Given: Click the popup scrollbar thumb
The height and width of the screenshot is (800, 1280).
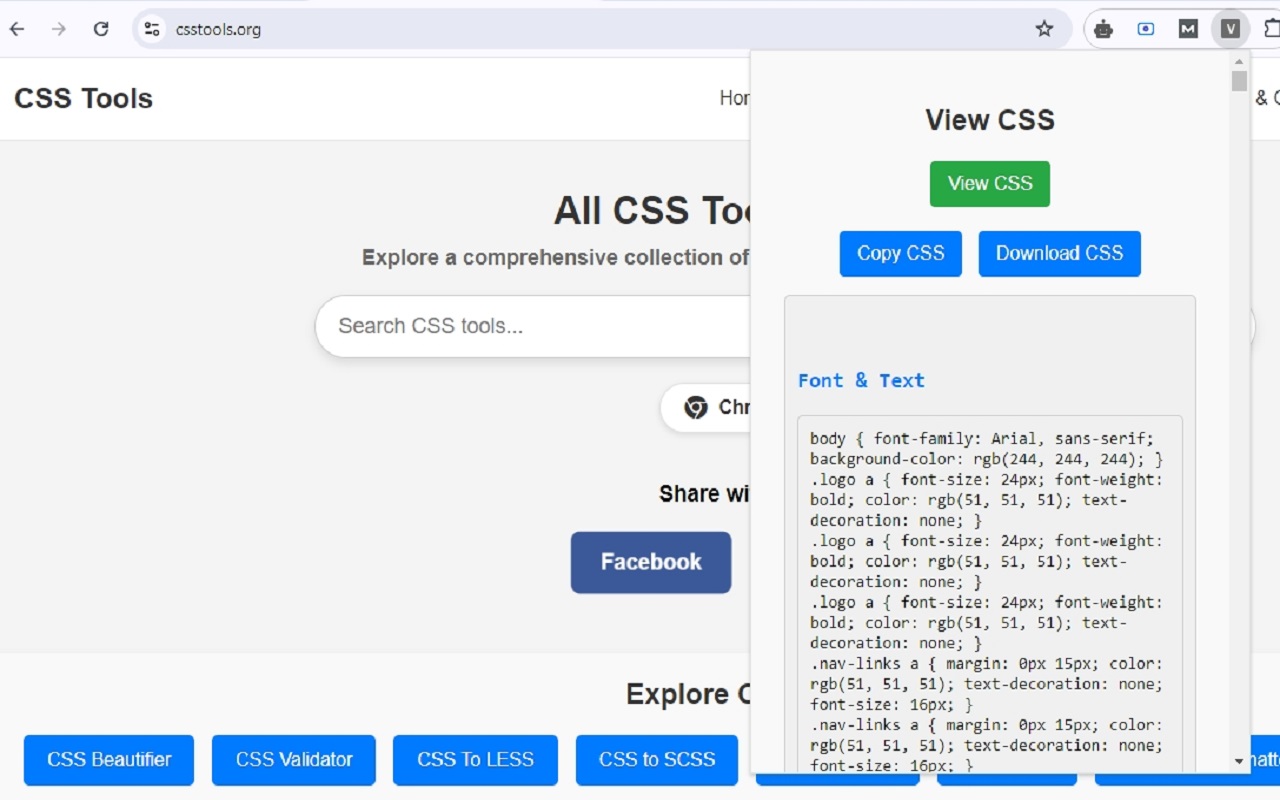Looking at the screenshot, I should [x=1239, y=81].
